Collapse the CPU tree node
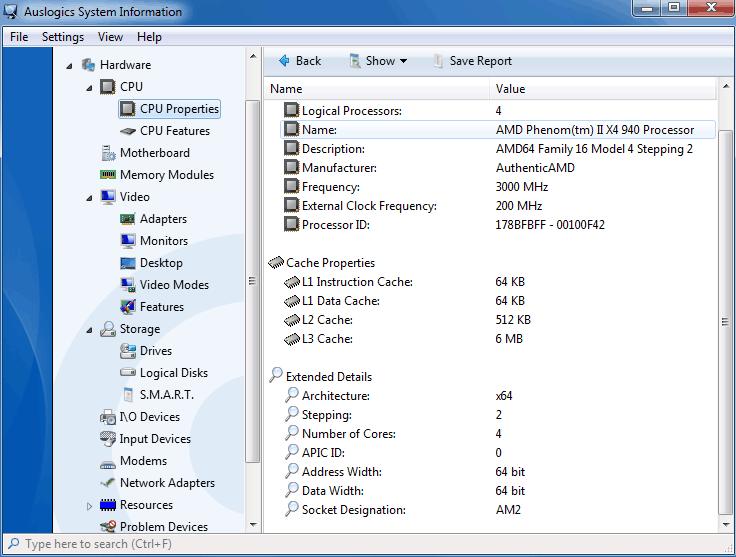The height and width of the screenshot is (557, 736). pyautogui.click(x=89, y=88)
